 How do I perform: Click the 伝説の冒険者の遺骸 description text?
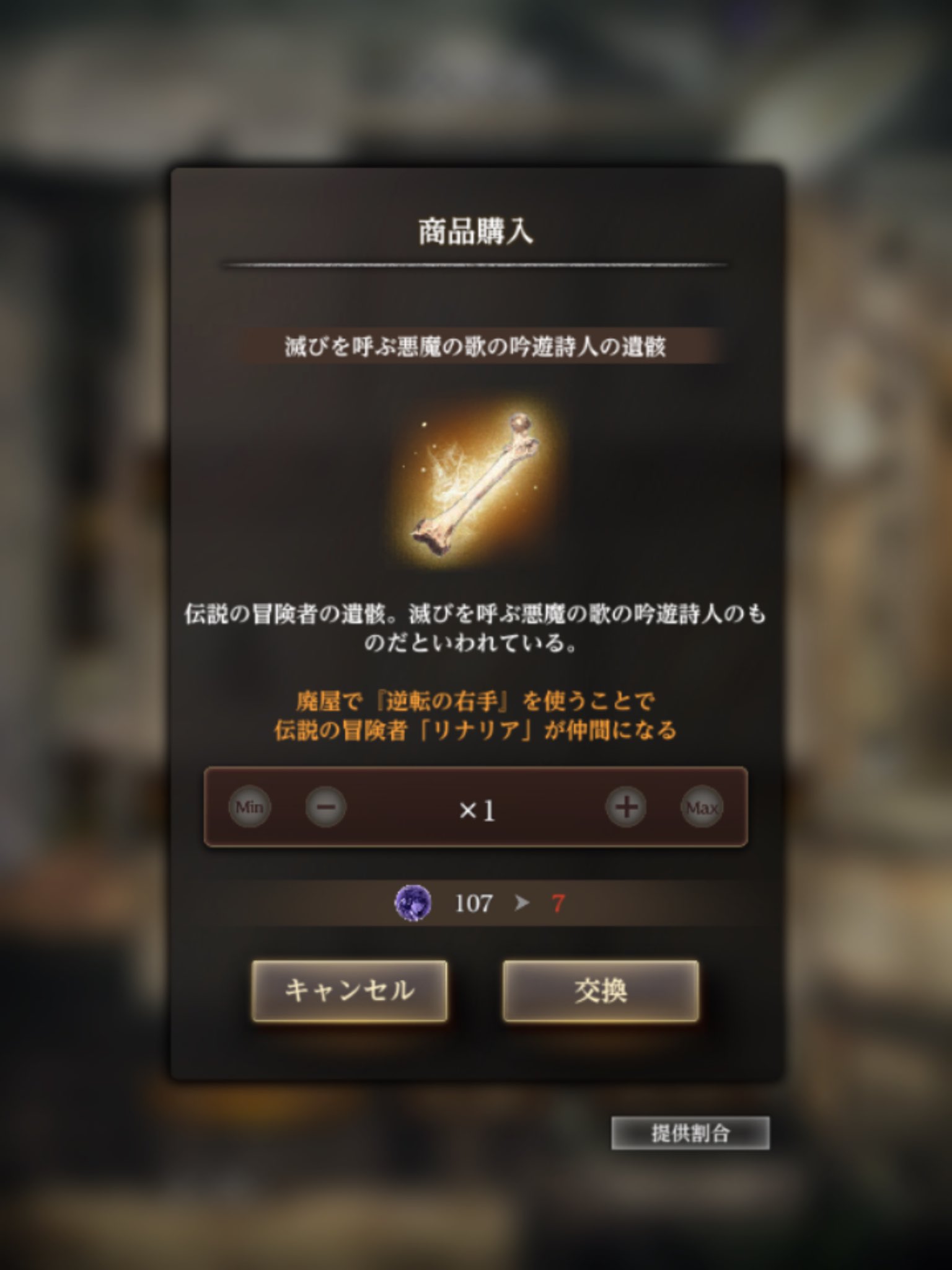pyautogui.click(x=476, y=614)
